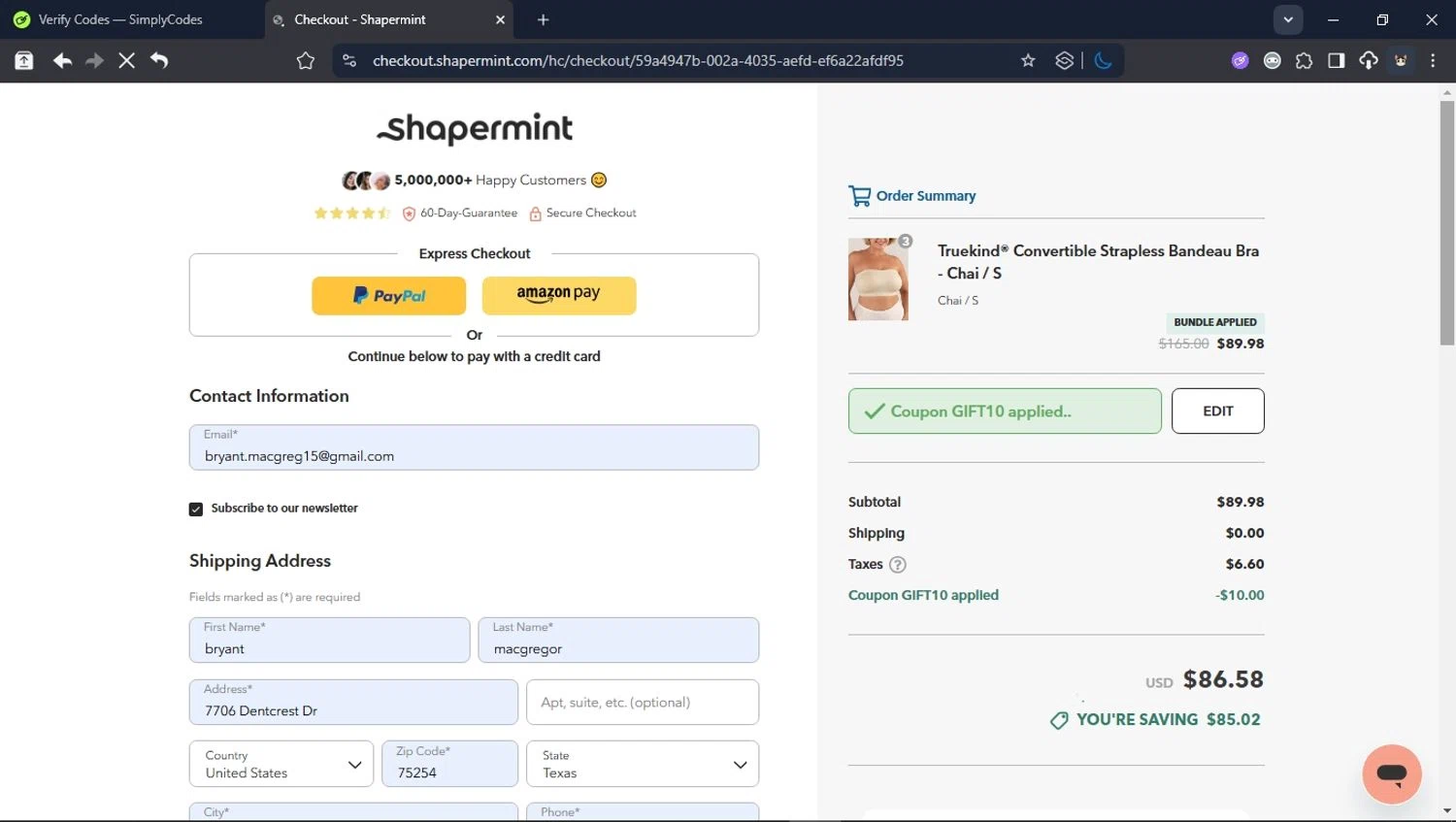Click the 60-Day-Guarantee text
1456x822 pixels.
click(x=469, y=213)
